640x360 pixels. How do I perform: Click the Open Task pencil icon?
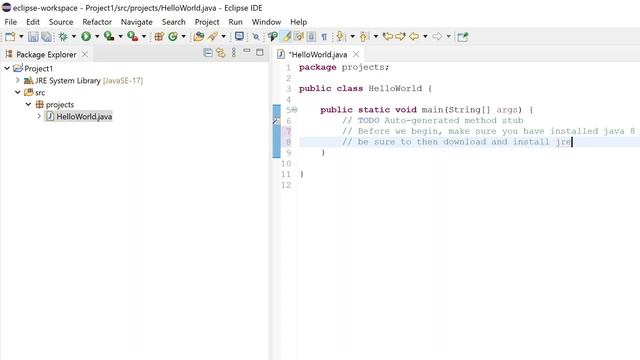212,37
